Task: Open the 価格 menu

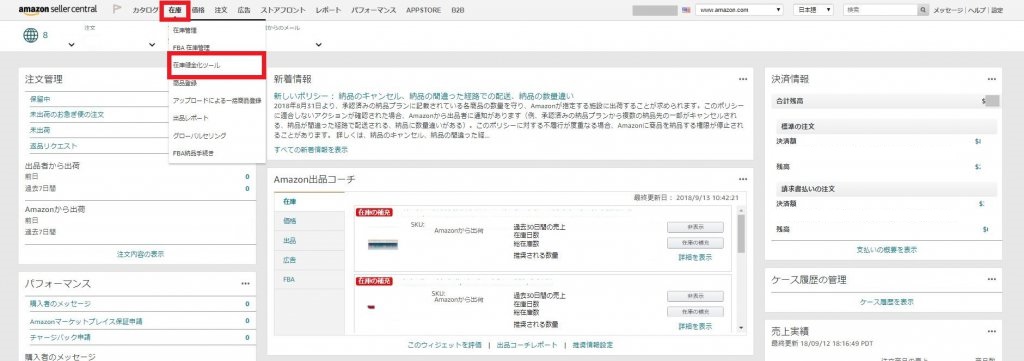Action: 198,10
